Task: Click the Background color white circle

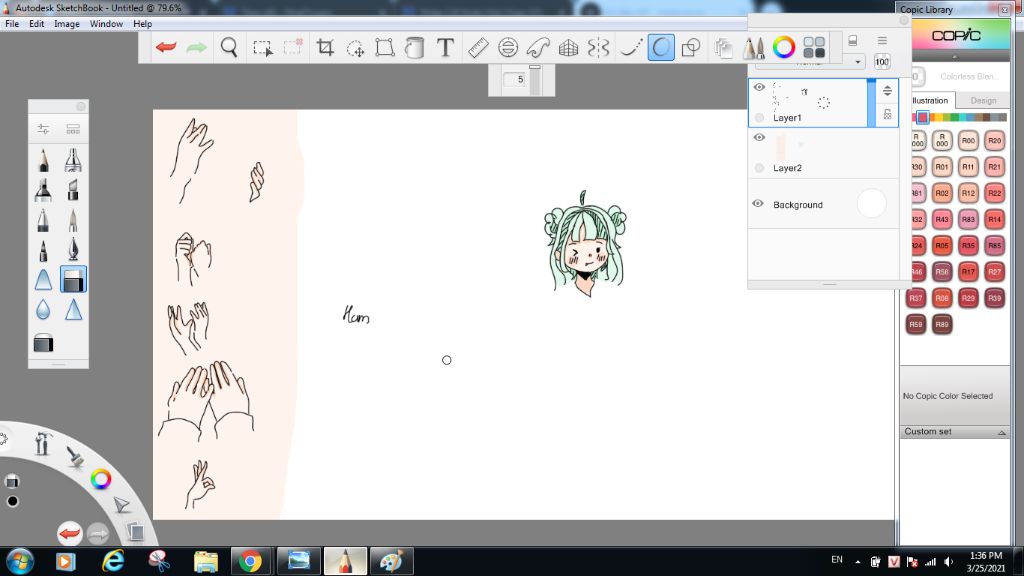Action: click(871, 203)
